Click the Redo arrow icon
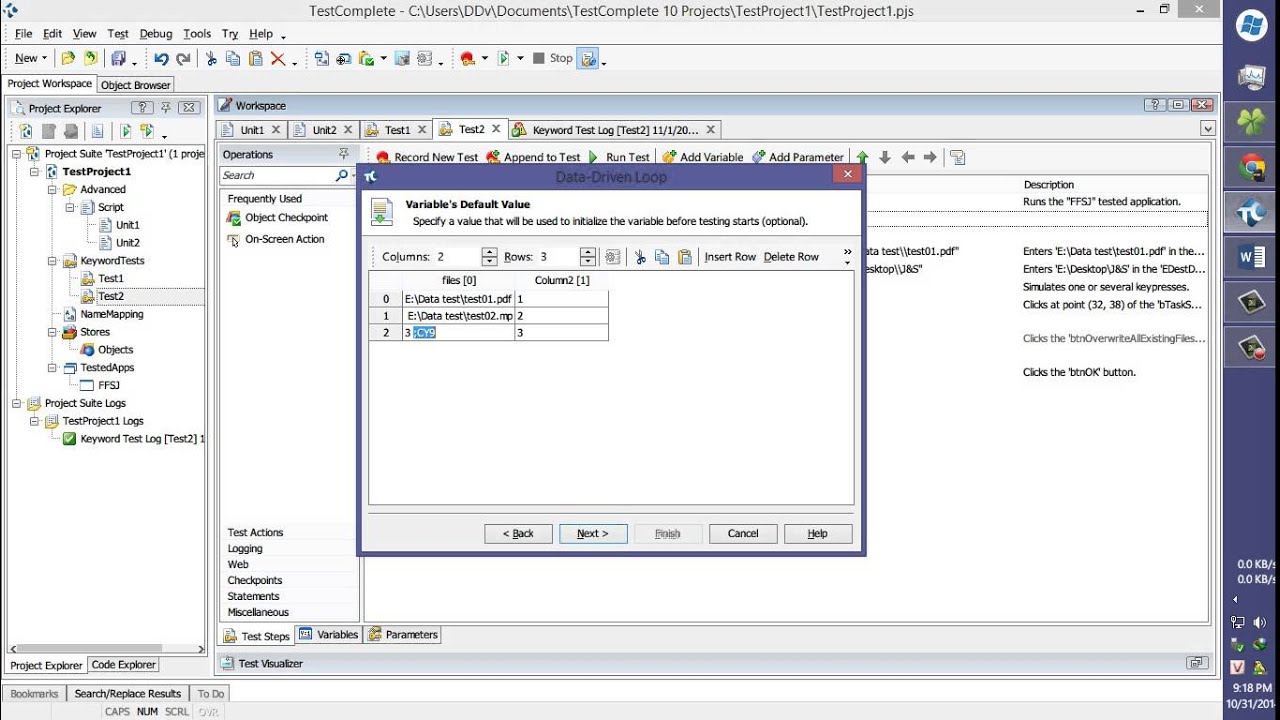 tap(183, 59)
